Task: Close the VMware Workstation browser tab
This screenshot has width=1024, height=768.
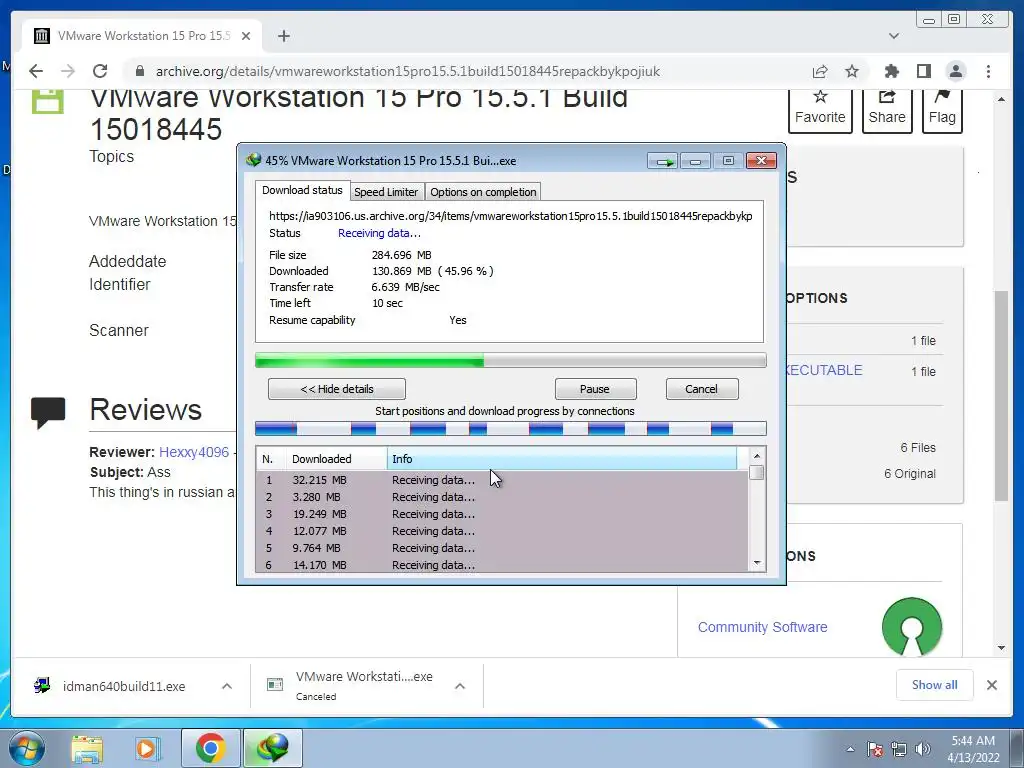Action: click(x=246, y=36)
